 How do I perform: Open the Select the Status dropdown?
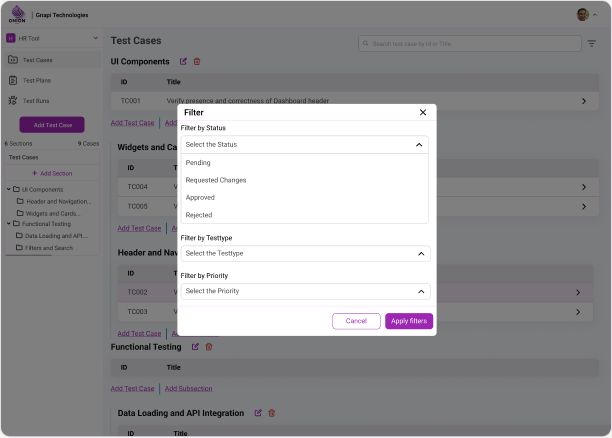[x=304, y=144]
